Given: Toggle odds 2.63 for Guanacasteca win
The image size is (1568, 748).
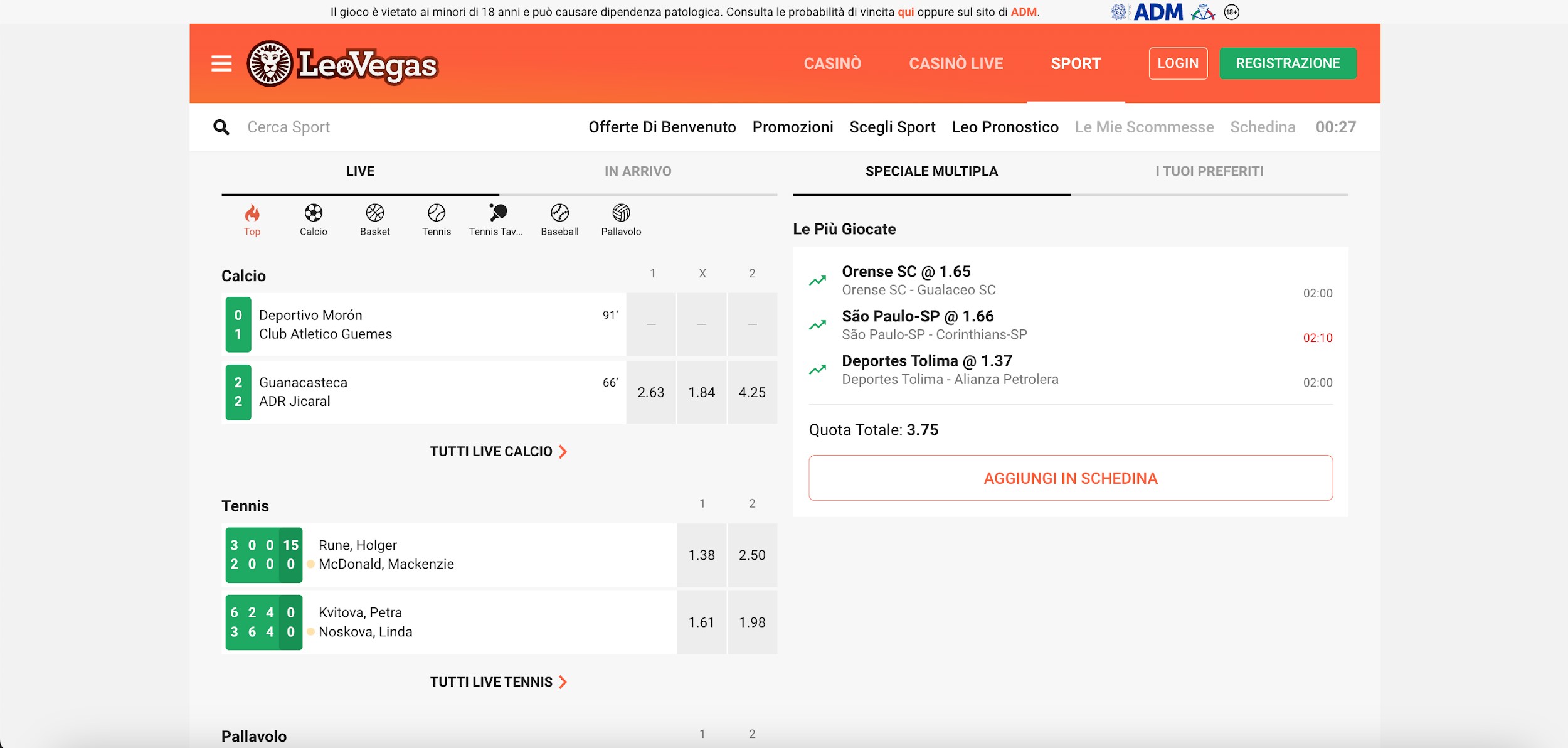Looking at the screenshot, I should pos(651,393).
